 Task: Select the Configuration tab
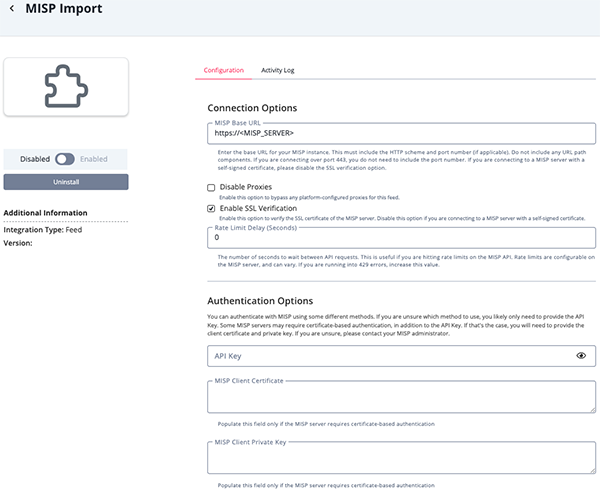(223, 70)
